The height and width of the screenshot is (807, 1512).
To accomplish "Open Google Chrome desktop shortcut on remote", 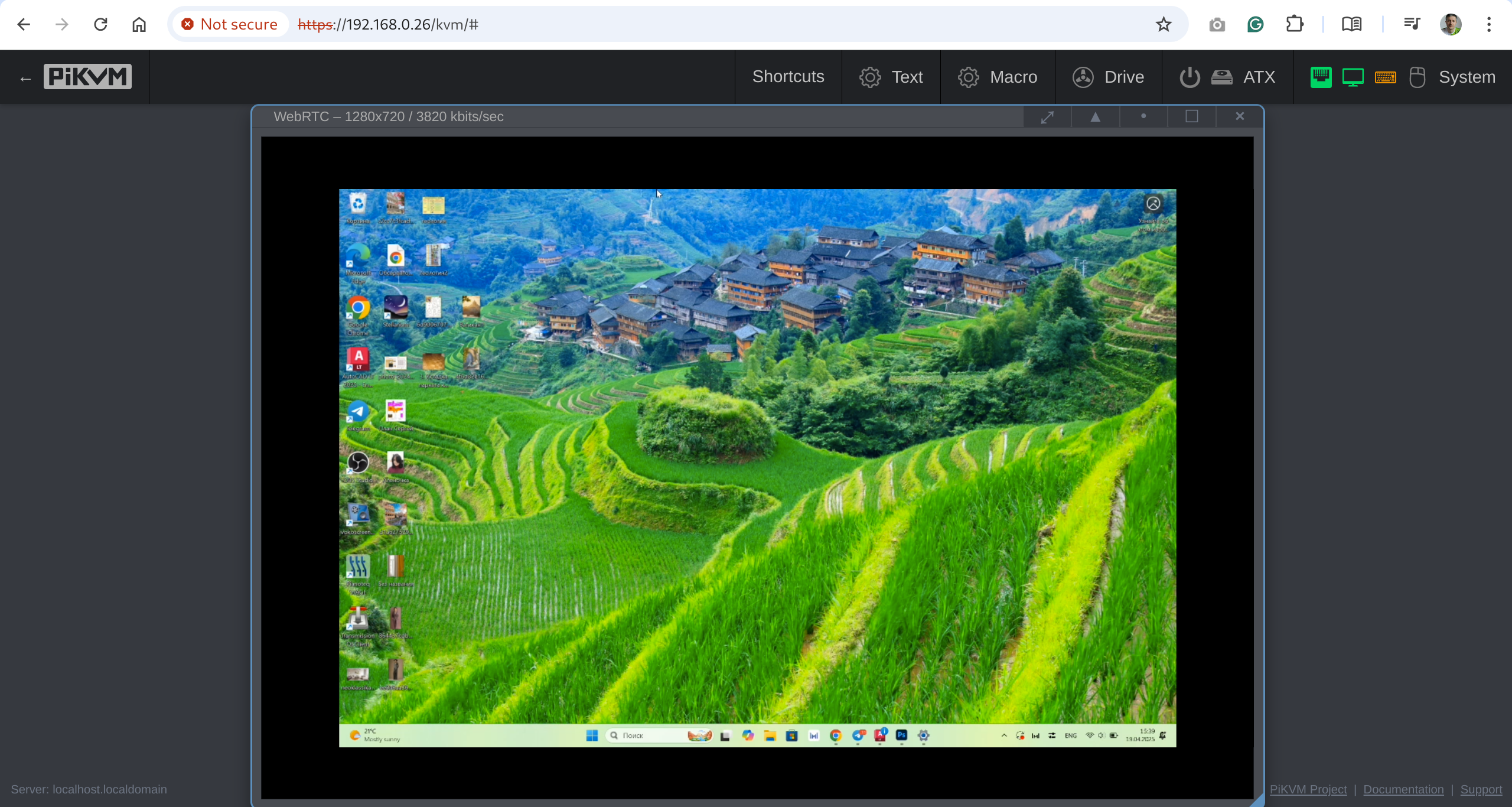I will click(358, 308).
